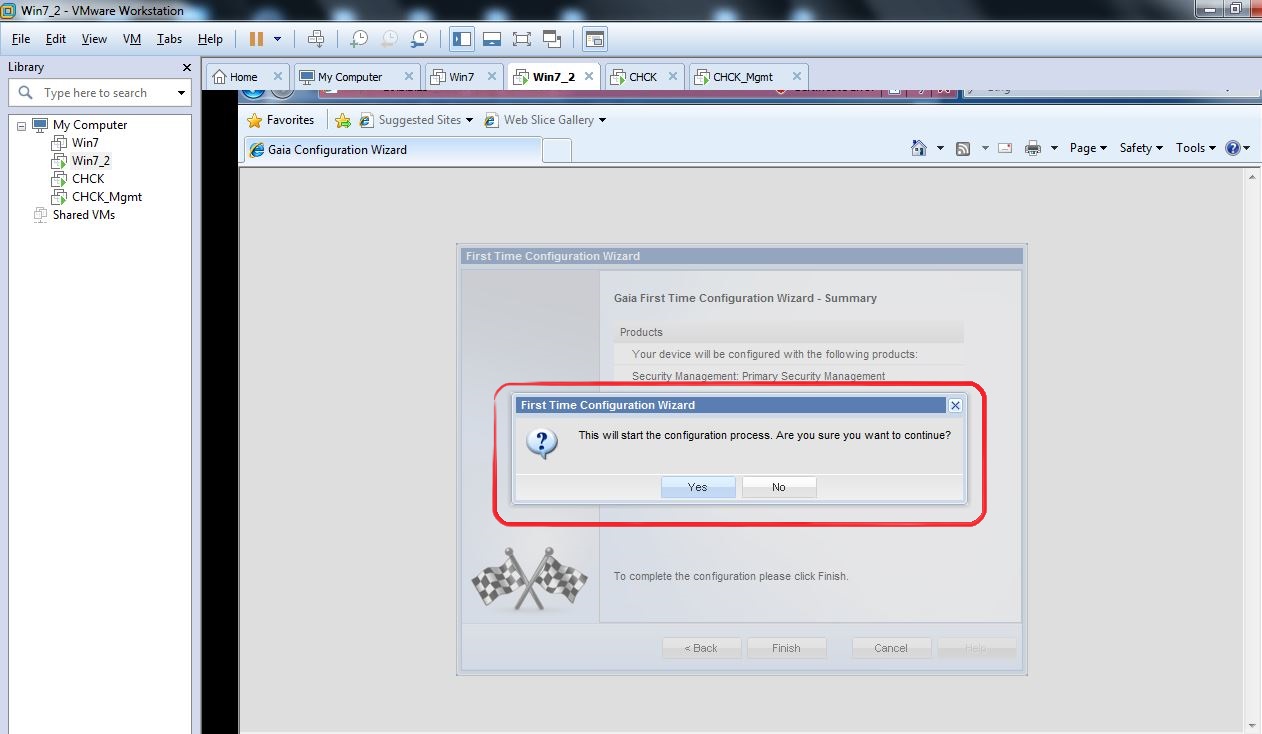
Task: Expand the Home icon dropdown arrow
Action: click(x=940, y=148)
